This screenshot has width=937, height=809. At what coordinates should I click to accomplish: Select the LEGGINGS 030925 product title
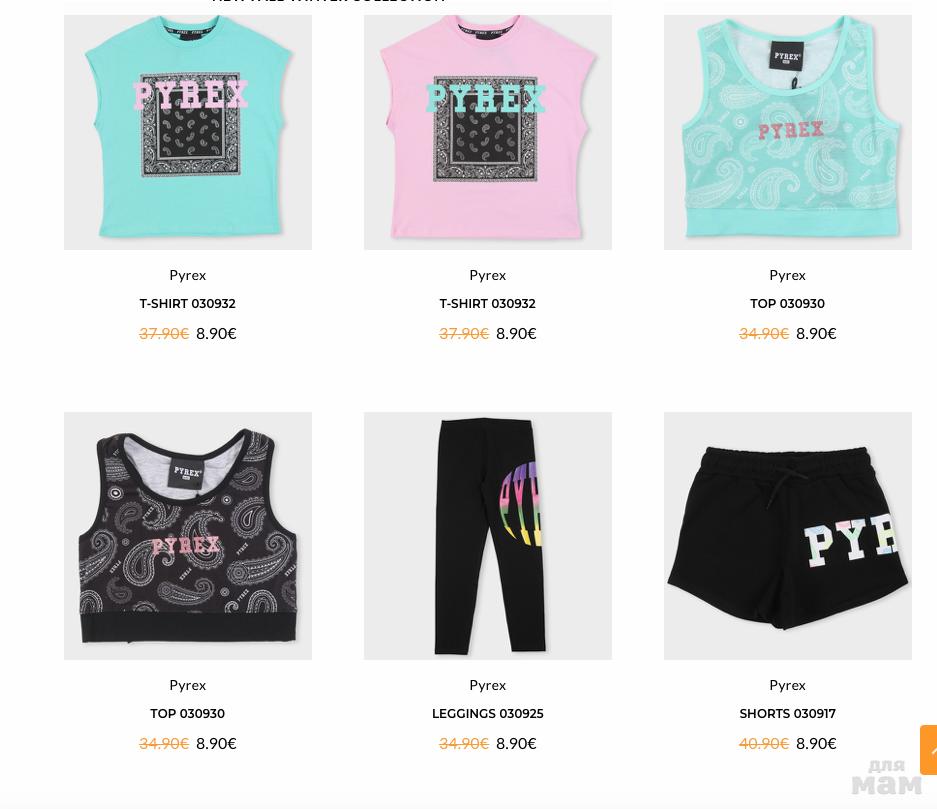488,713
